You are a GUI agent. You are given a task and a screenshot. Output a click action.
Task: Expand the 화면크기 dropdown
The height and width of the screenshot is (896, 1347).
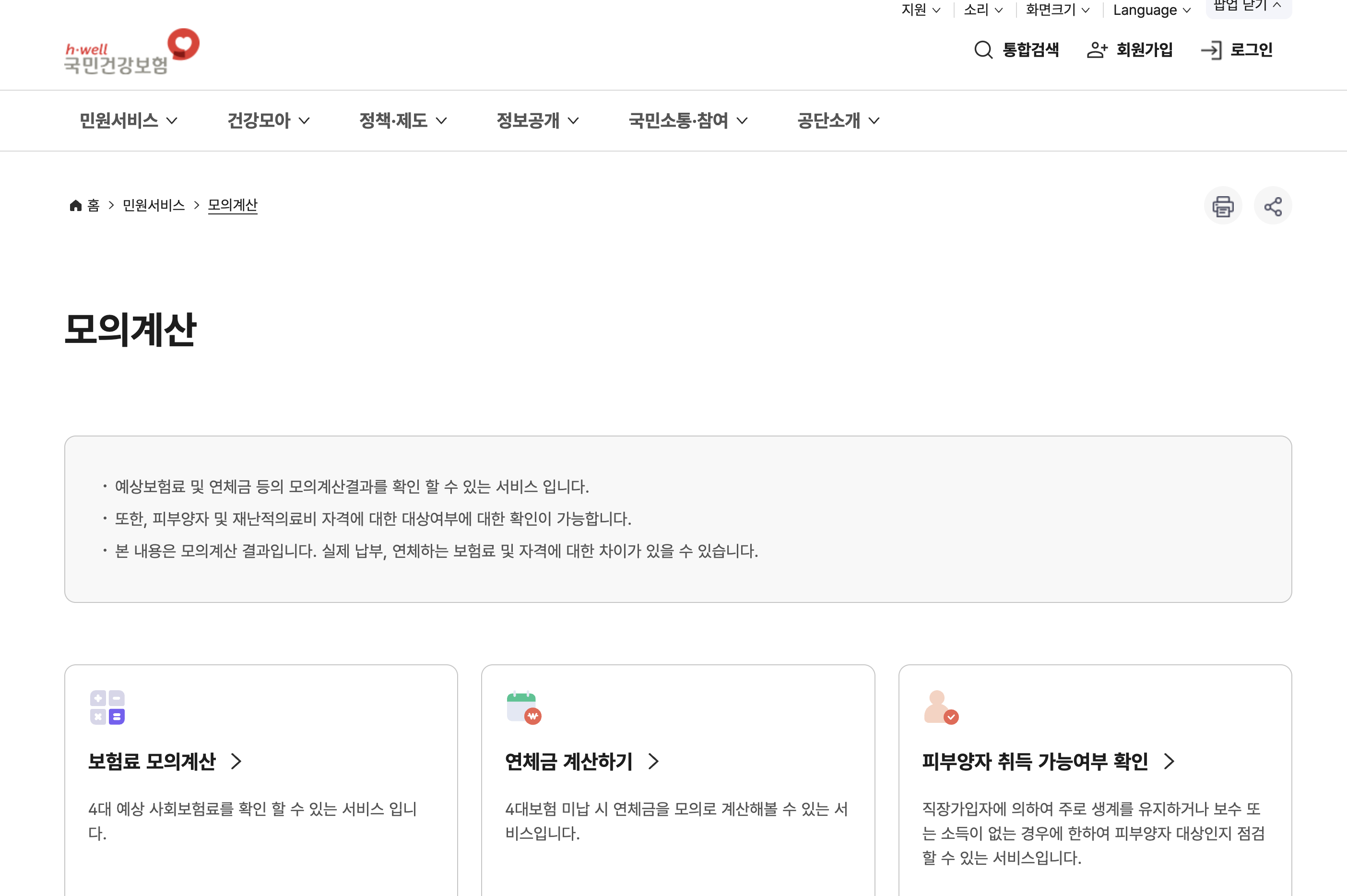(x=1057, y=10)
